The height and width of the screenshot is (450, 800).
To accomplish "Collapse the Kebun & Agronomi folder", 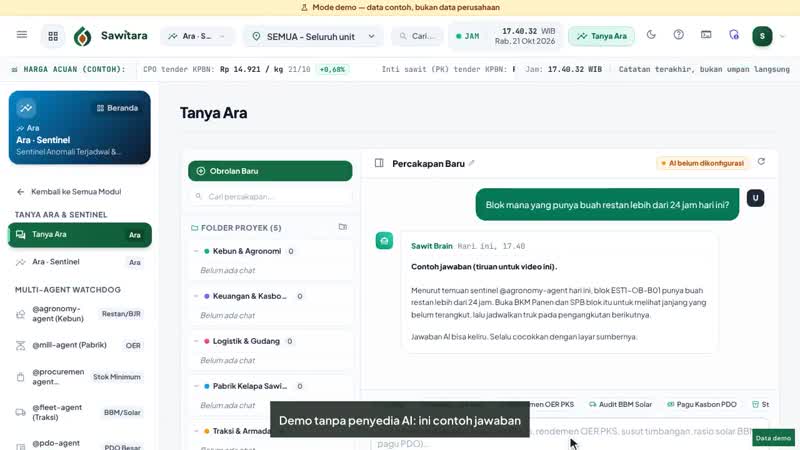I will point(196,251).
